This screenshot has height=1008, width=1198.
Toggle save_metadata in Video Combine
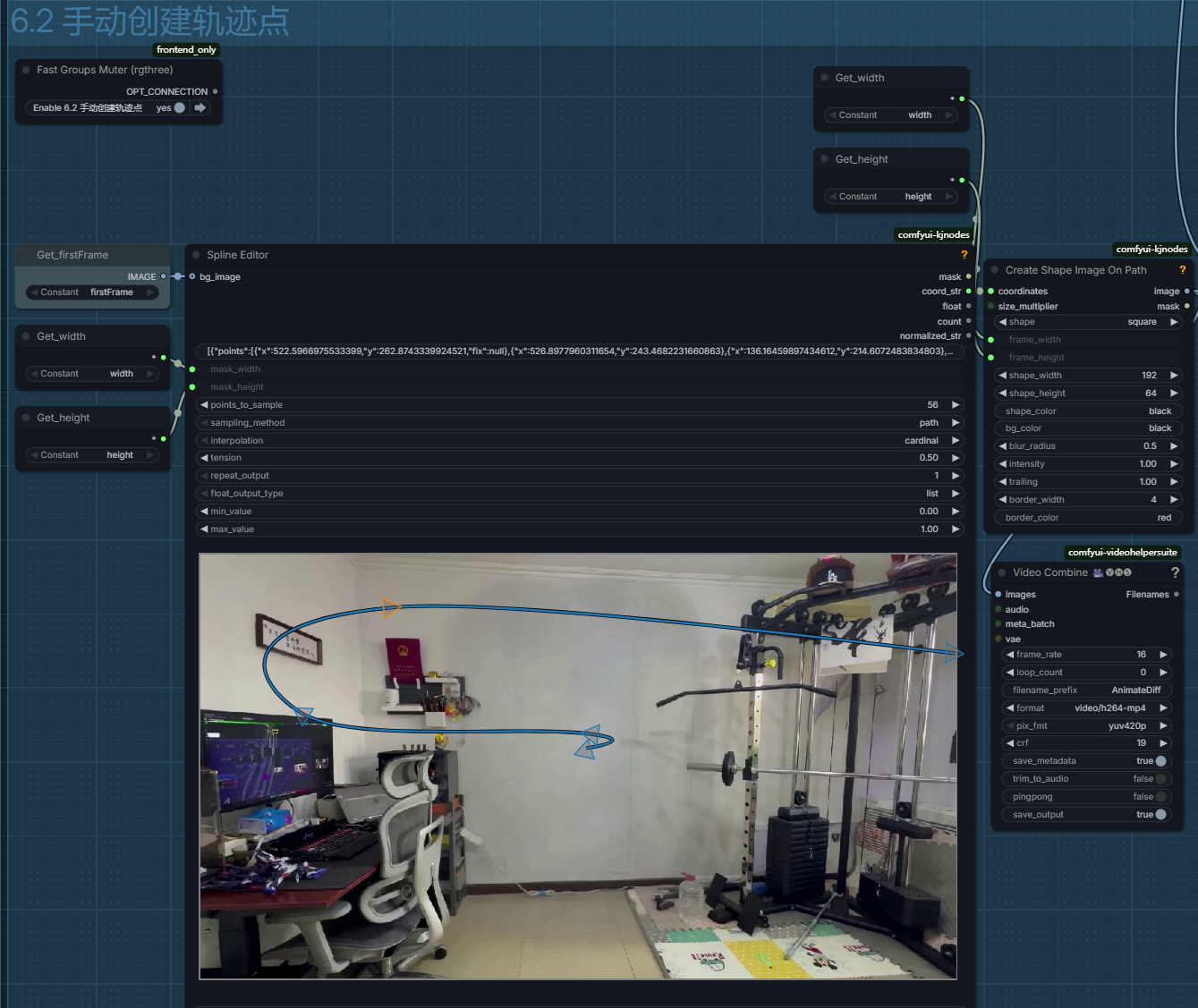coord(1160,761)
